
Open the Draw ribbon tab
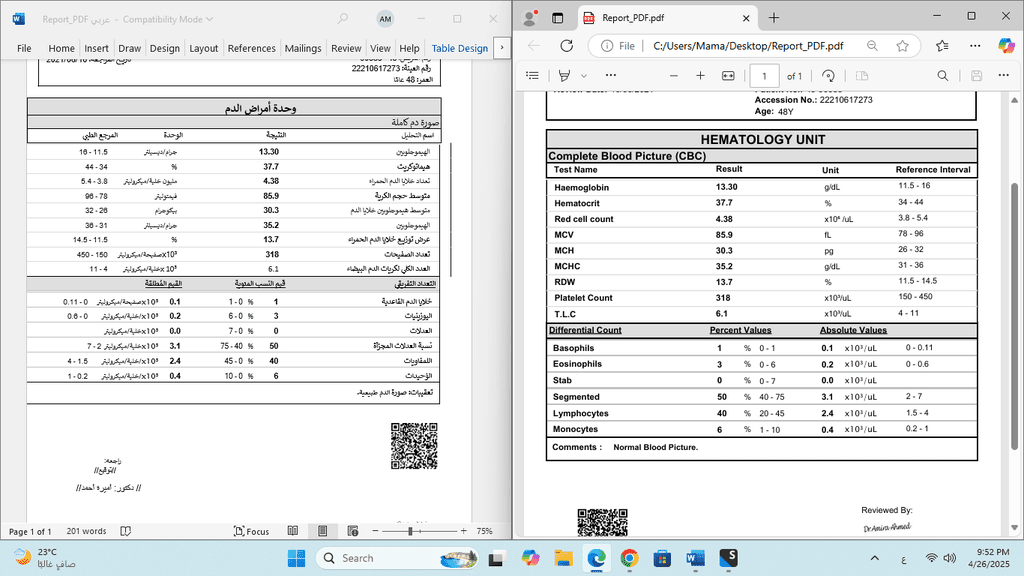point(129,48)
